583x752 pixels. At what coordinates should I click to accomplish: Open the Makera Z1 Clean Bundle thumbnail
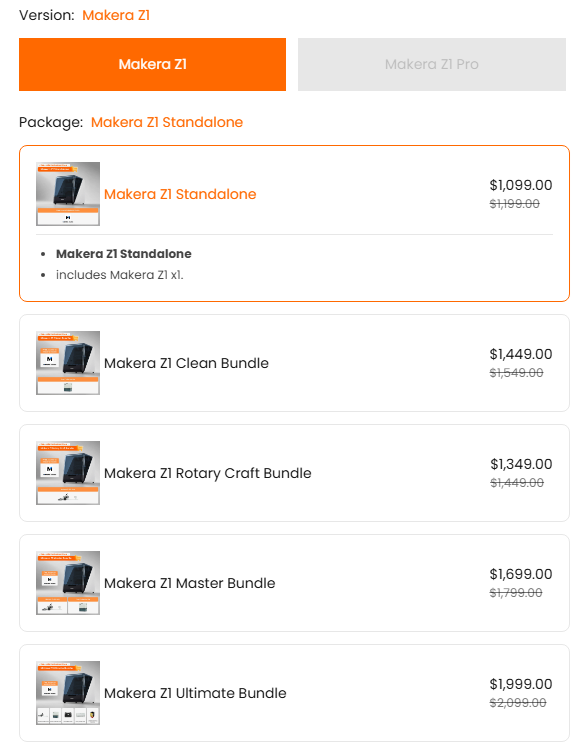(68, 363)
